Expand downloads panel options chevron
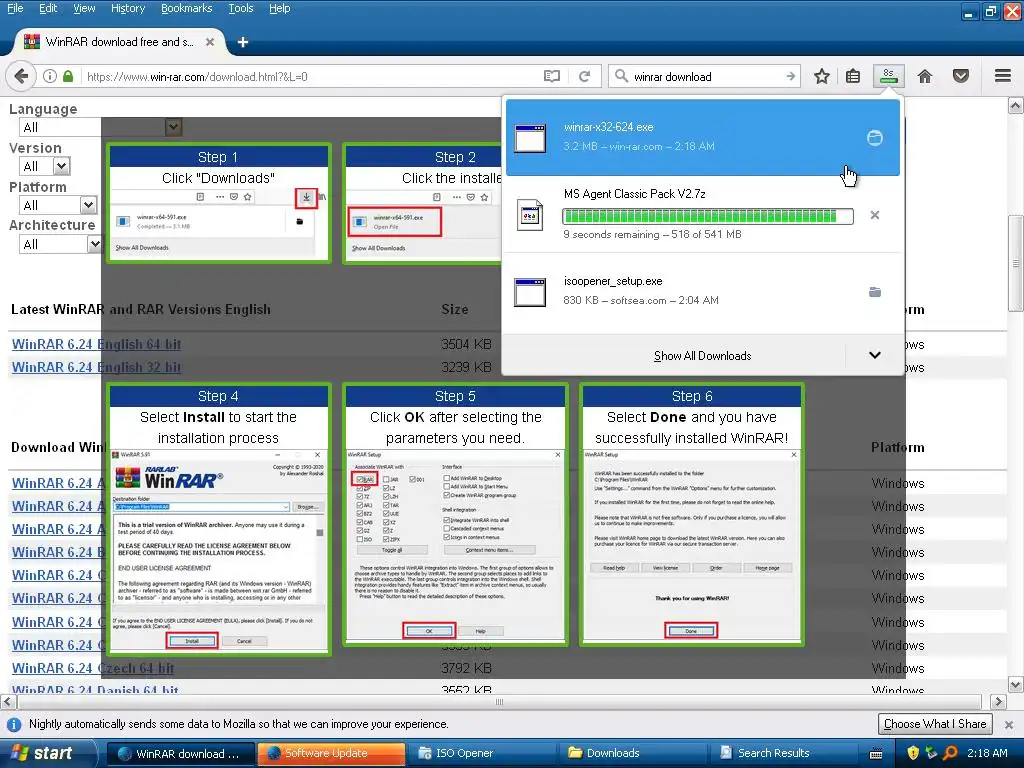1024x768 pixels. (874, 355)
